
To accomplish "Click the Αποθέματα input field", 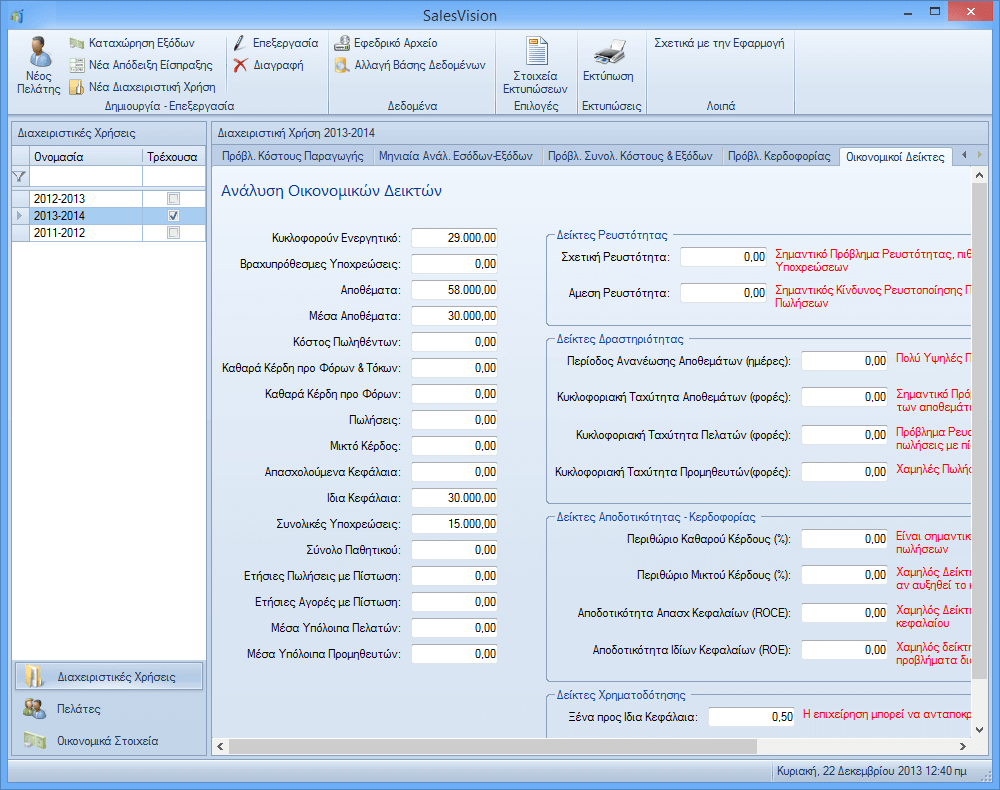I will (455, 290).
